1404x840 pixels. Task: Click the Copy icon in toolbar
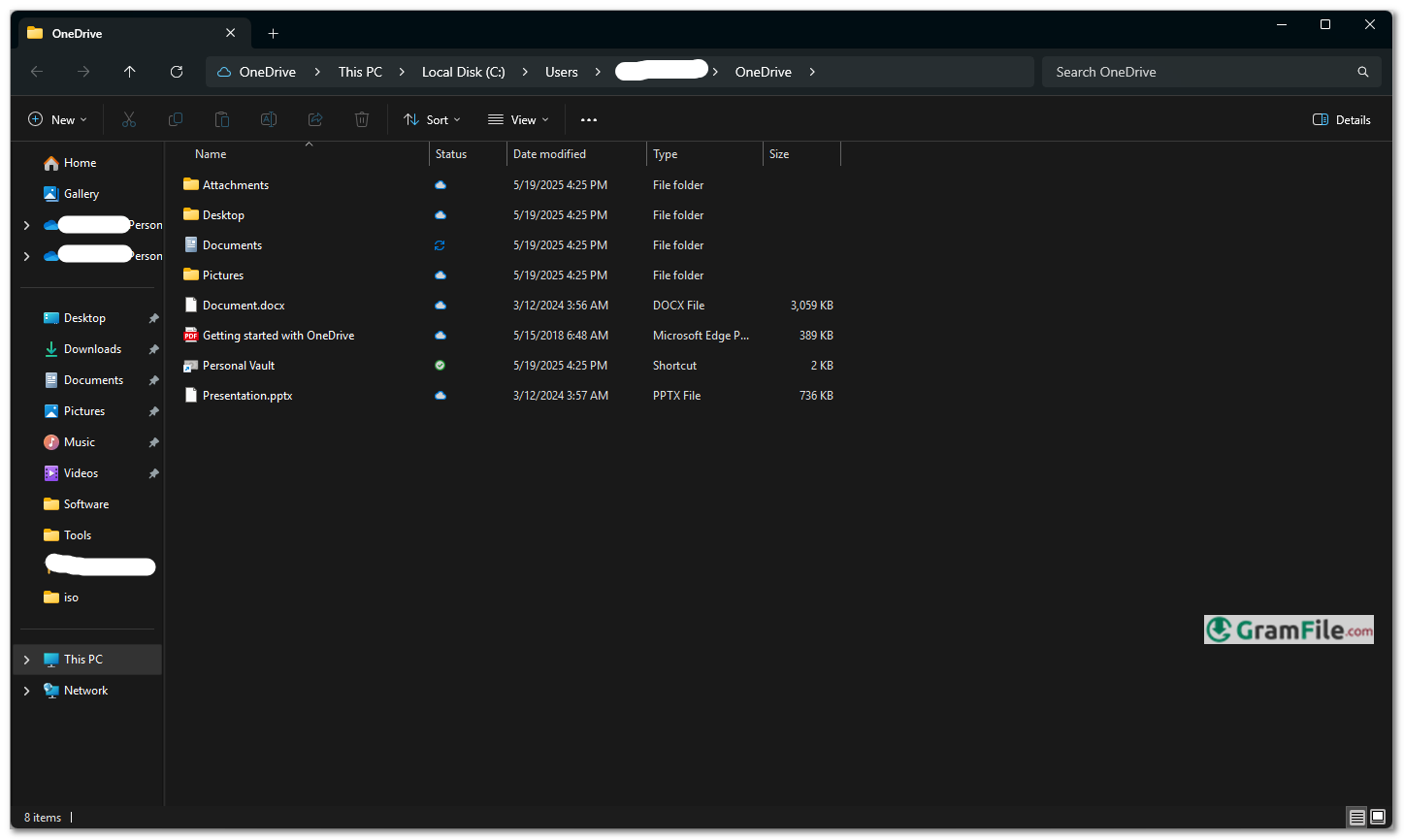click(x=176, y=119)
